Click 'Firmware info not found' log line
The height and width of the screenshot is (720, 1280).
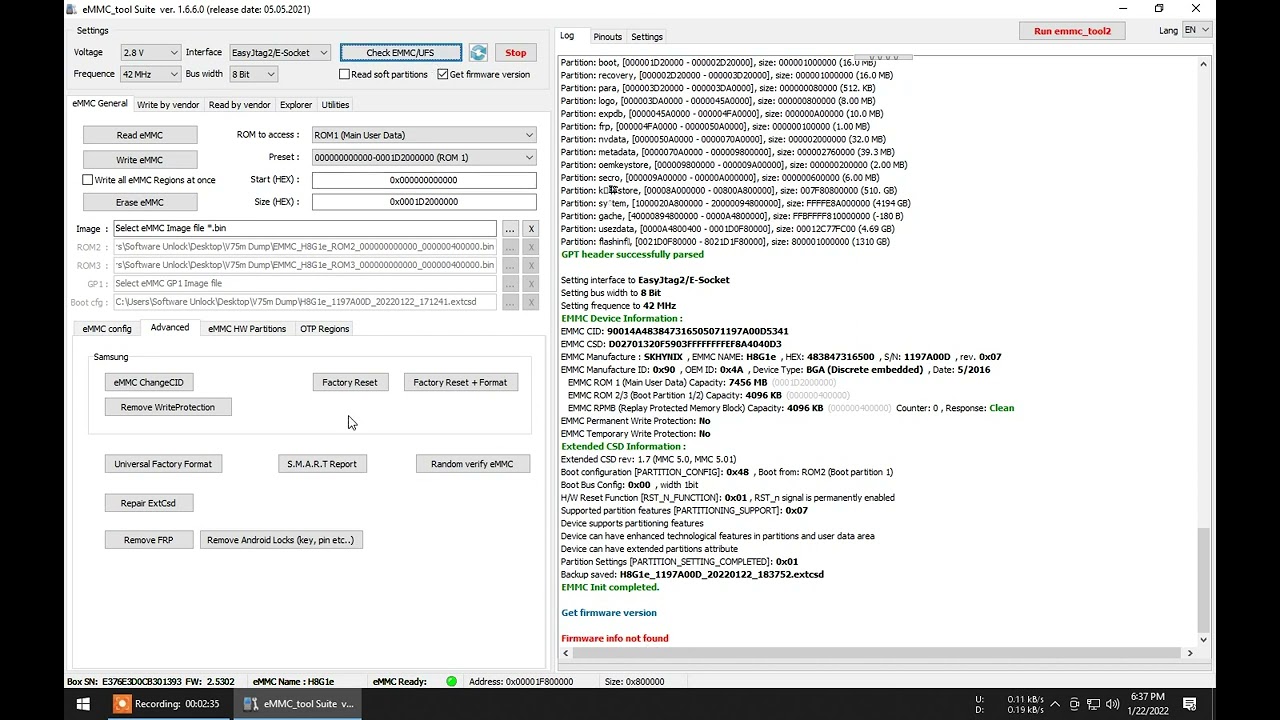615,638
